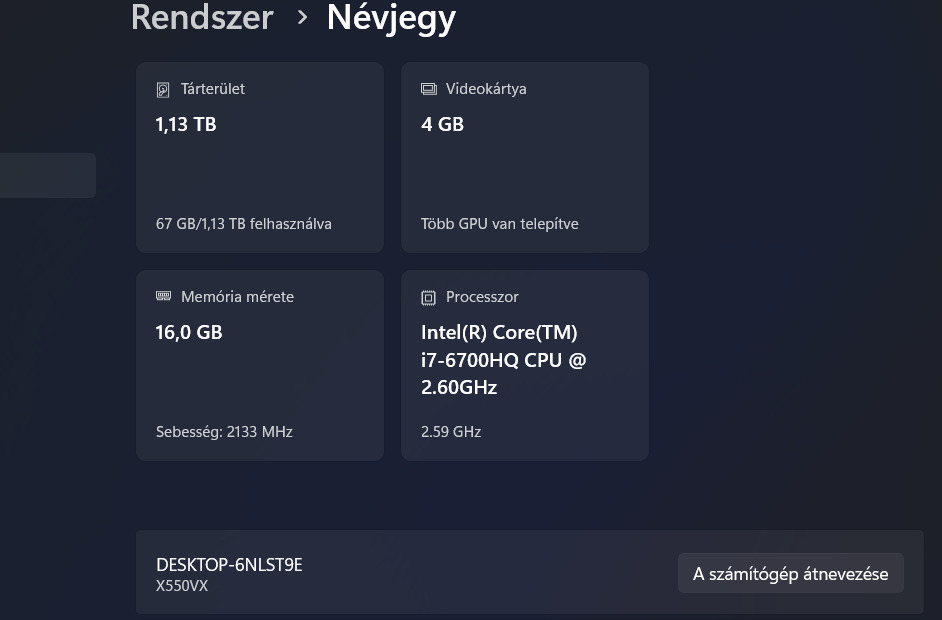Click the Memória mérete RAM icon
The height and width of the screenshot is (620, 942).
point(164,297)
